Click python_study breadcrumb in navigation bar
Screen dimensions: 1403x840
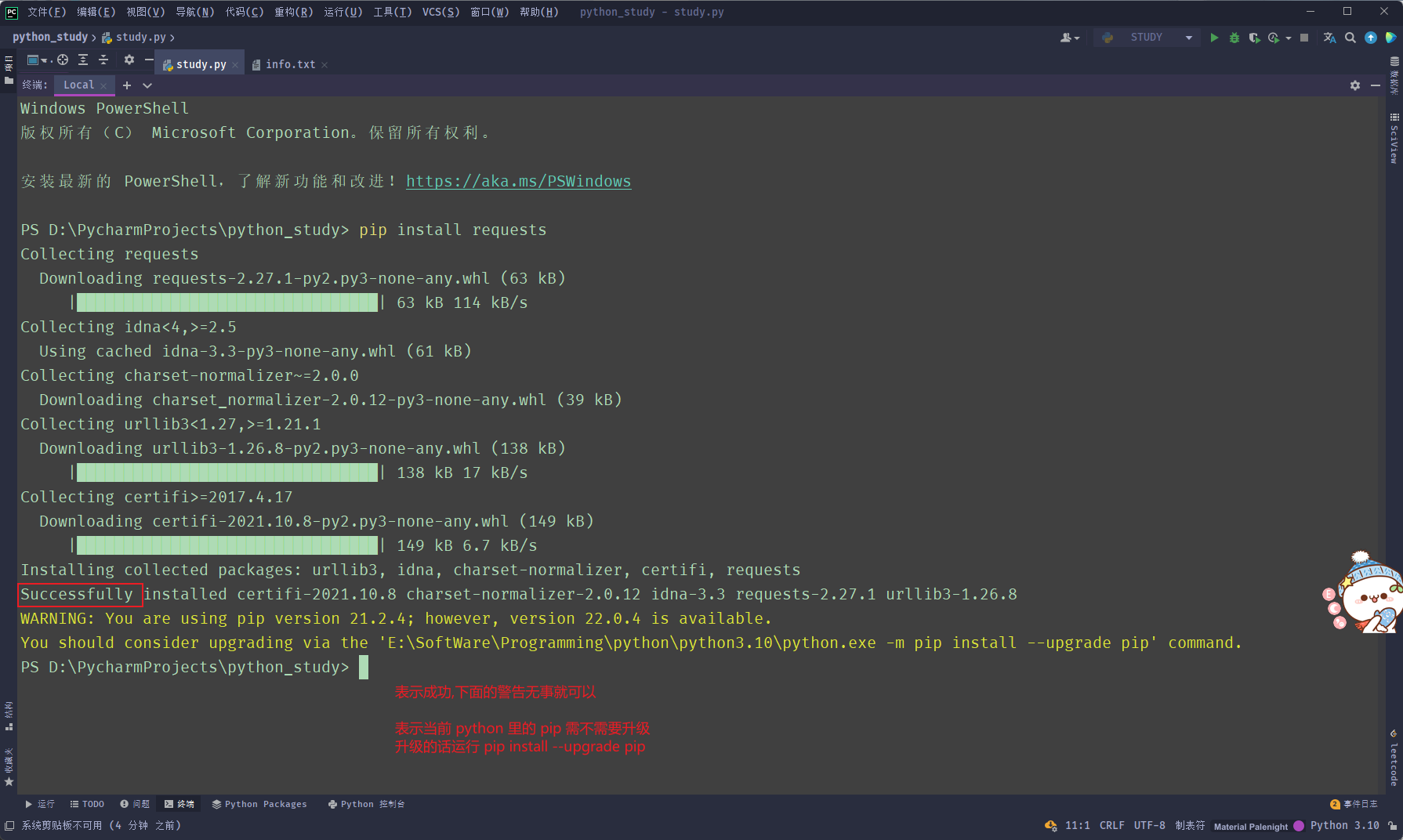[x=50, y=37]
